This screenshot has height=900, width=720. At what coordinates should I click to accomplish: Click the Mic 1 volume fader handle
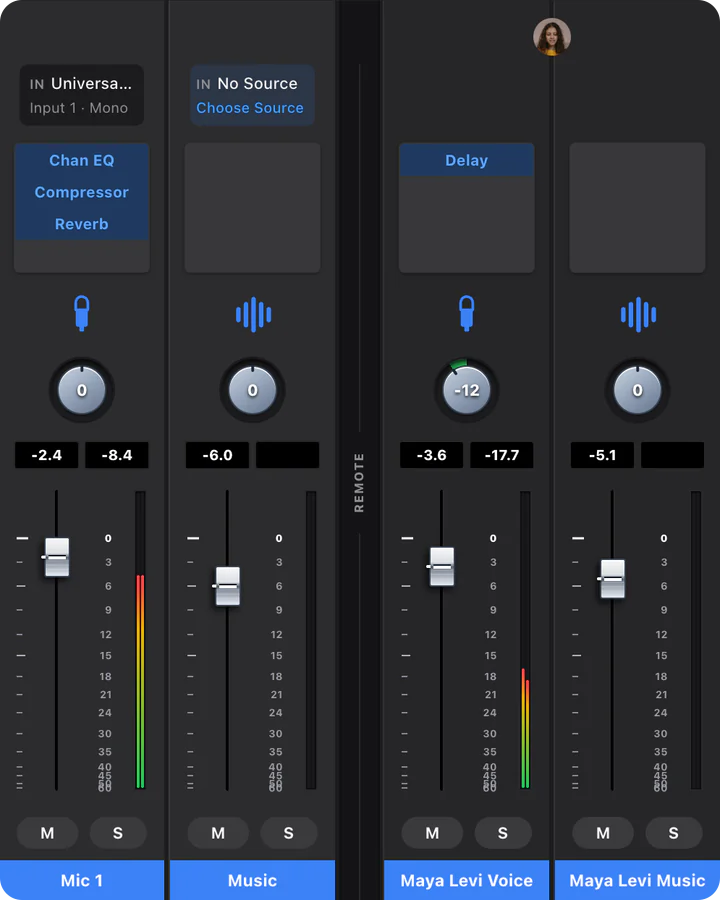point(57,557)
